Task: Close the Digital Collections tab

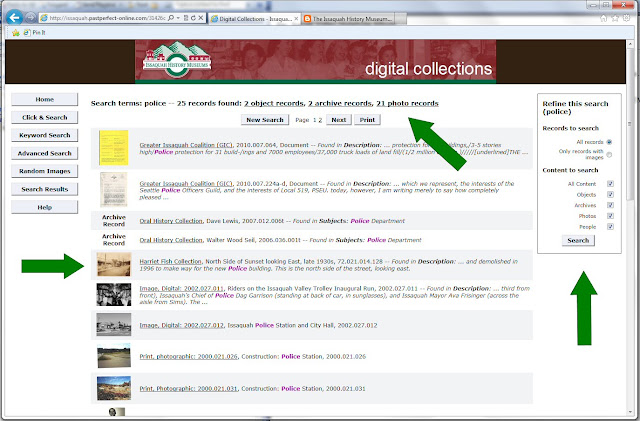Action: point(296,19)
